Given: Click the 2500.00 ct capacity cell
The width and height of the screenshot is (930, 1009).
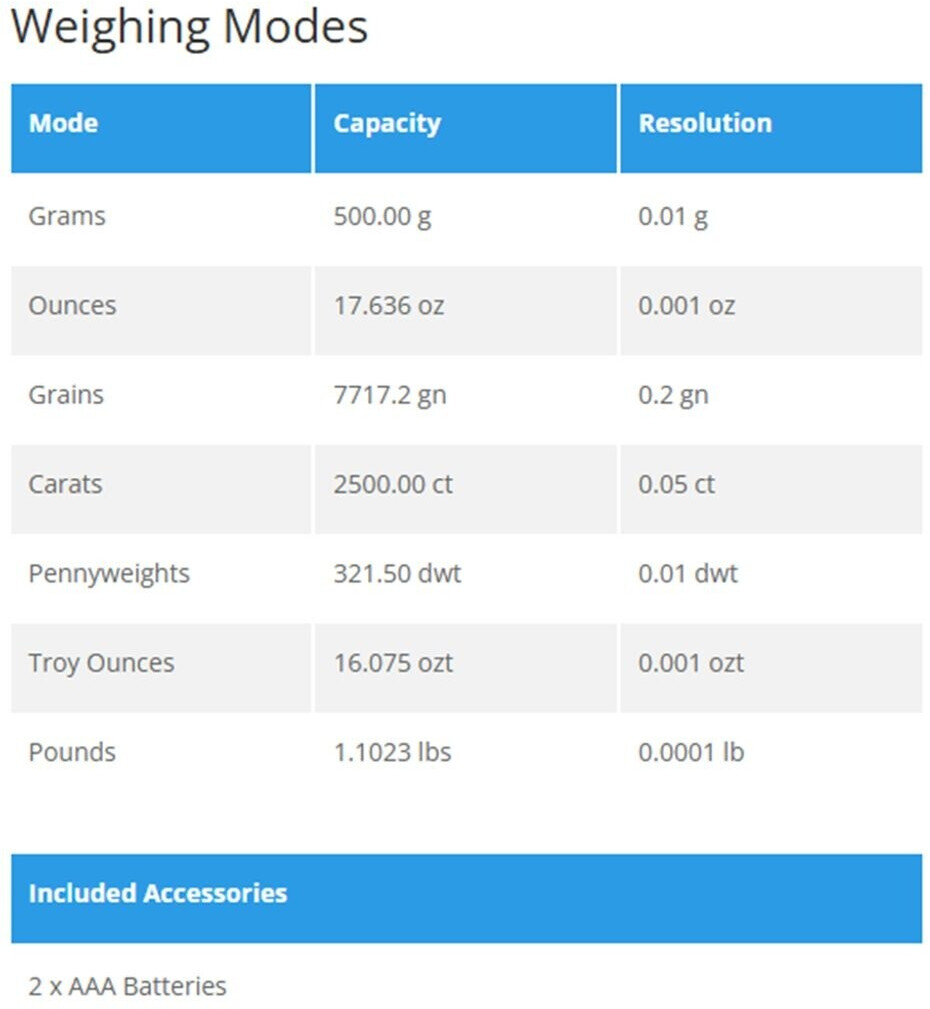Looking at the screenshot, I should 393,484.
